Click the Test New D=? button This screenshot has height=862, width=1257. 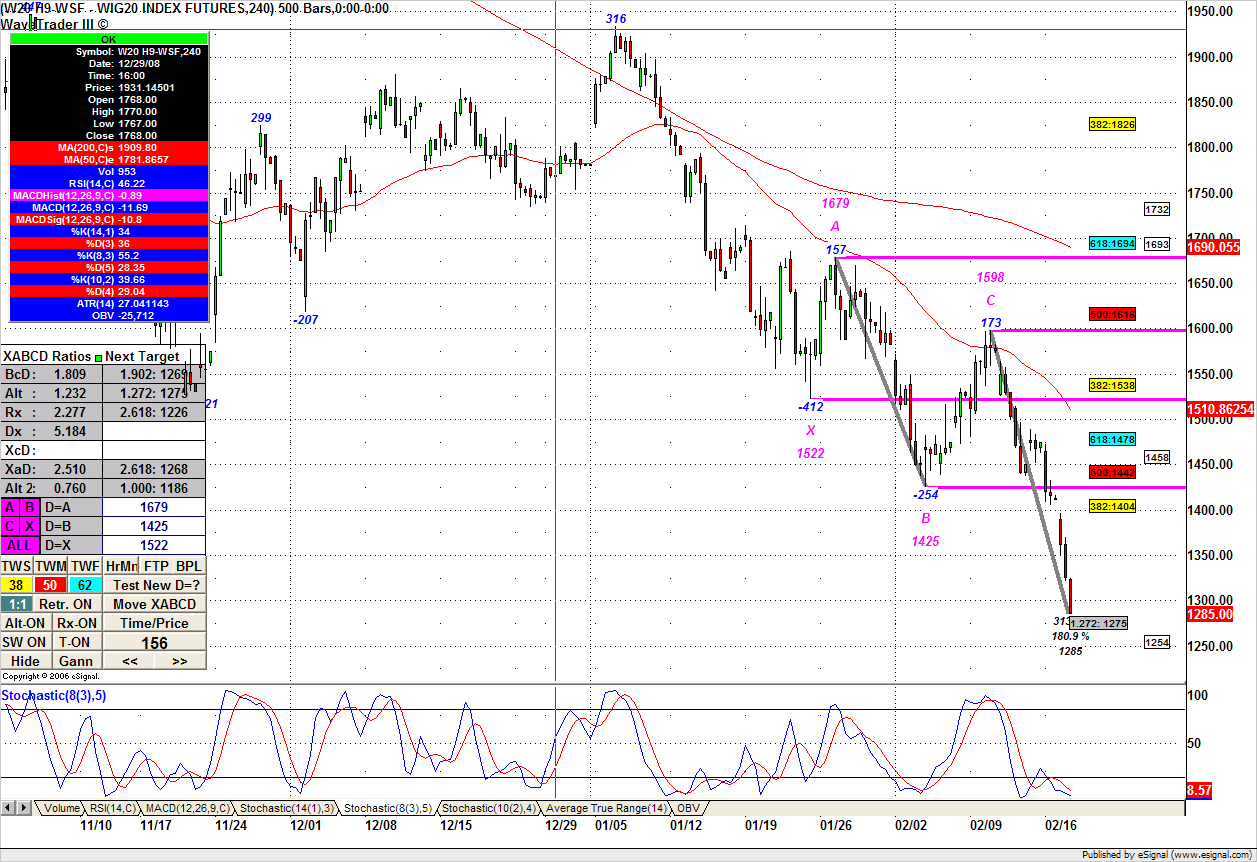155,584
